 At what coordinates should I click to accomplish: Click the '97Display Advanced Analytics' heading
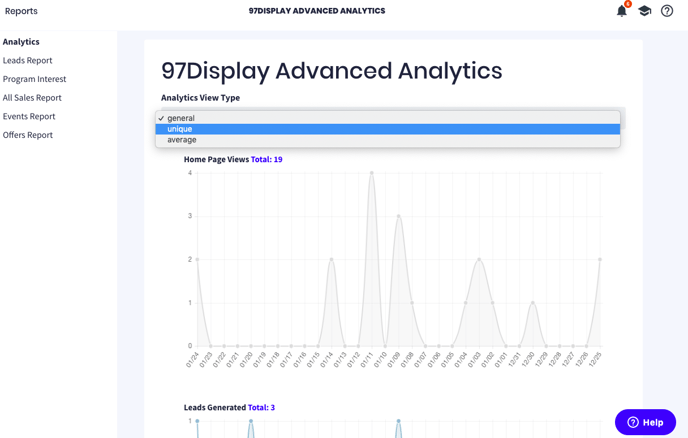click(x=332, y=71)
